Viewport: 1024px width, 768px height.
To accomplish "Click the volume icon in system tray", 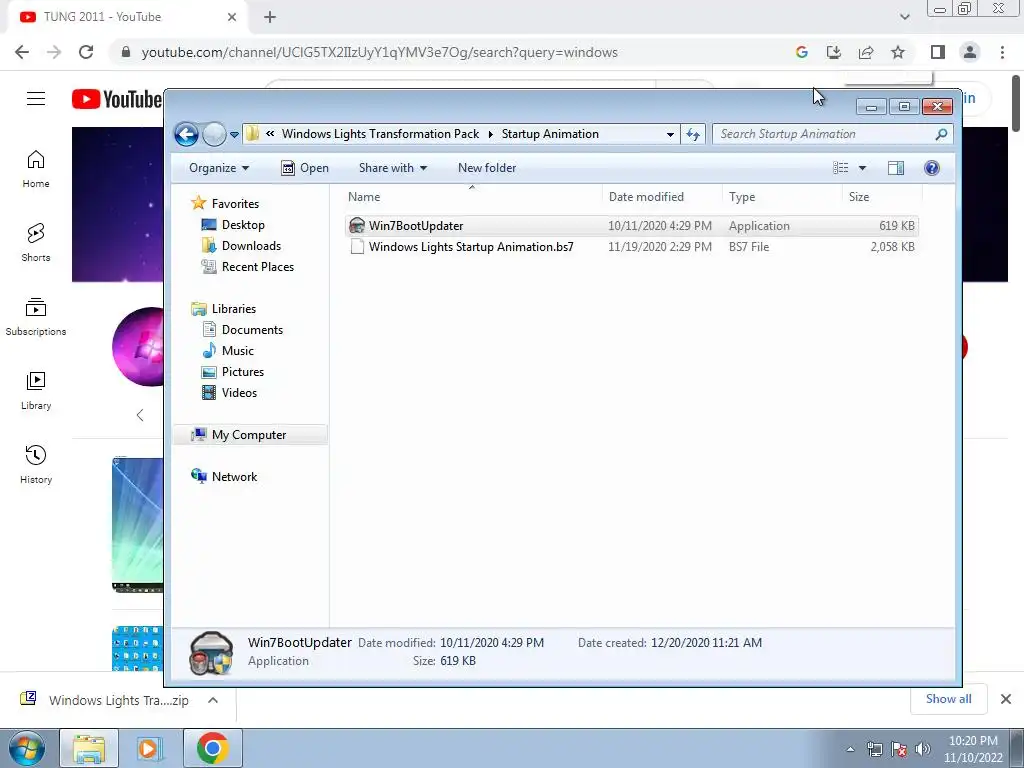I will [x=923, y=749].
